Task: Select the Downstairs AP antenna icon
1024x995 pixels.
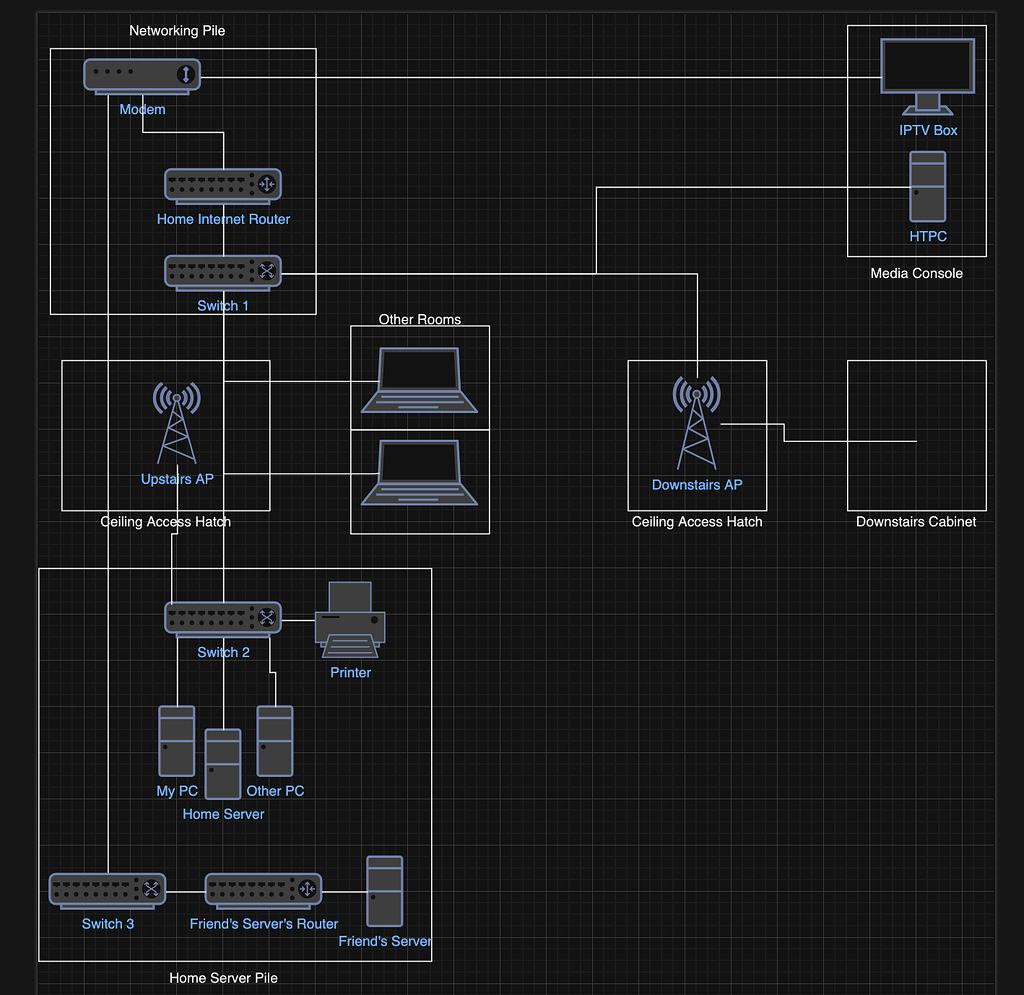Action: (697, 423)
